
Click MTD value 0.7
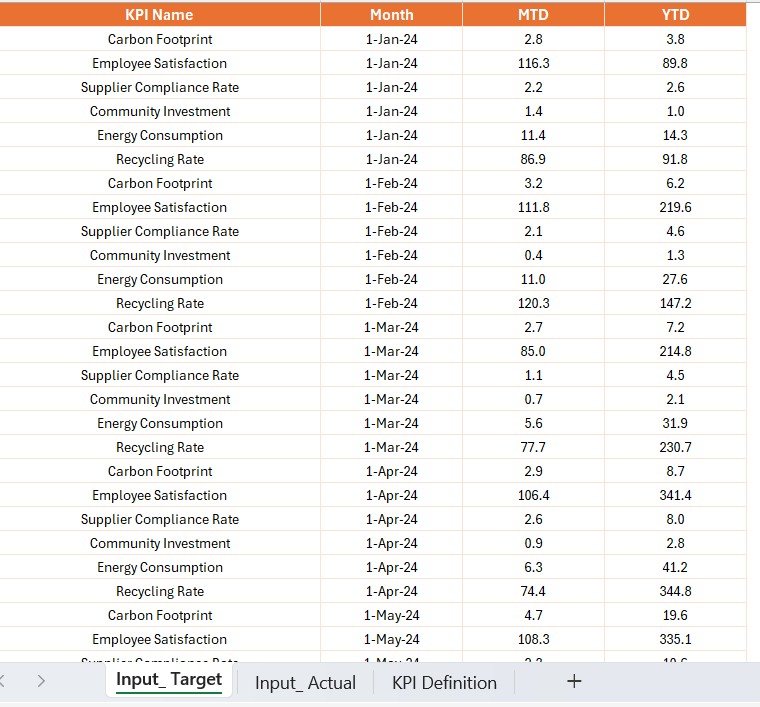(533, 399)
